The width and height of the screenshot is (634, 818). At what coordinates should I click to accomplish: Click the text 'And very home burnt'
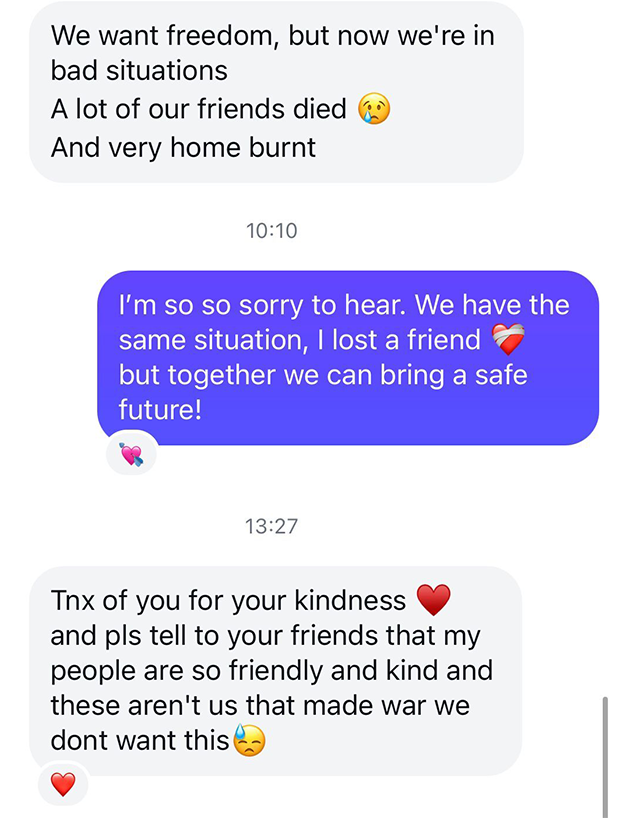click(183, 148)
